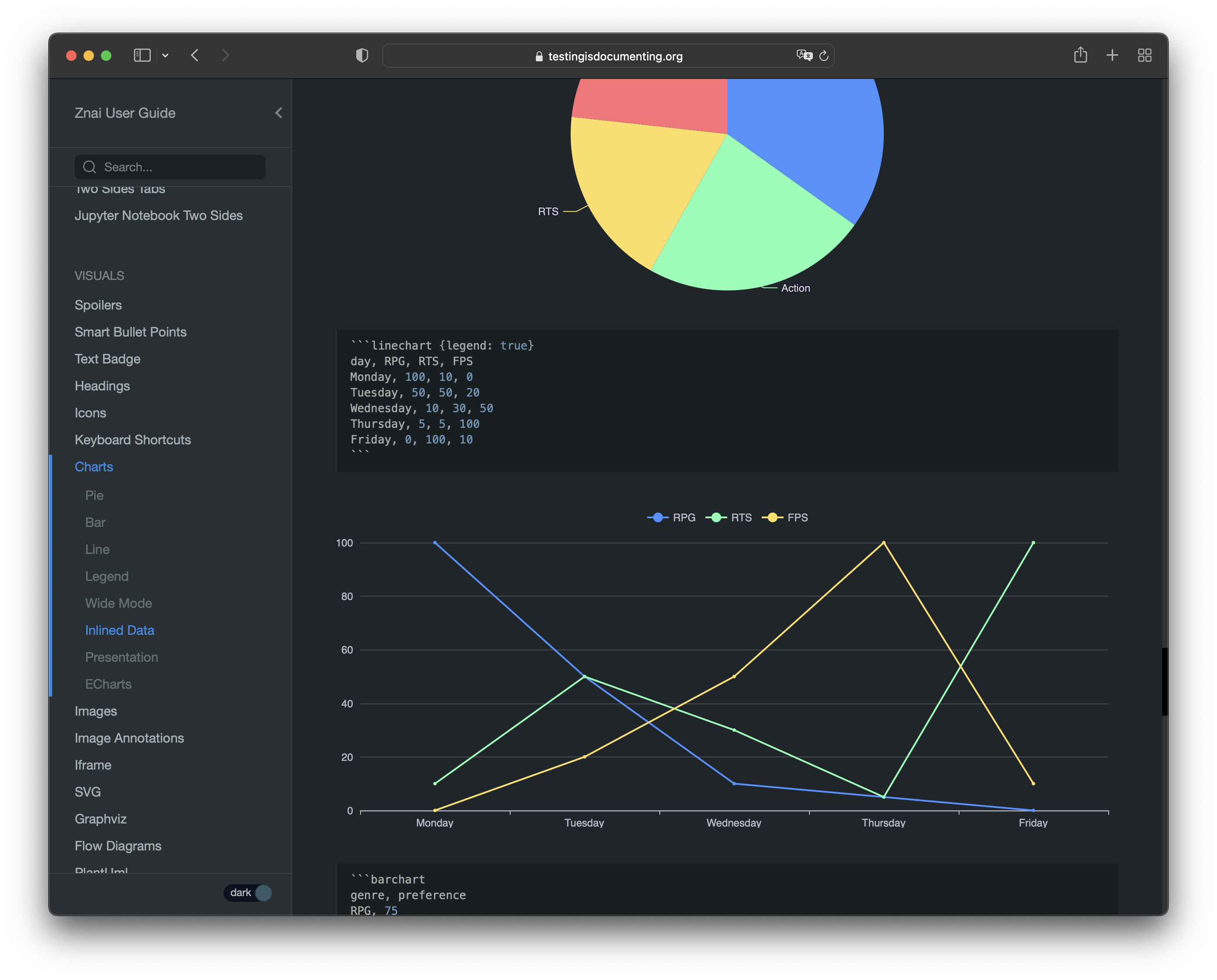Open Keyboard Shortcuts page
This screenshot has width=1217, height=980.
(x=133, y=440)
